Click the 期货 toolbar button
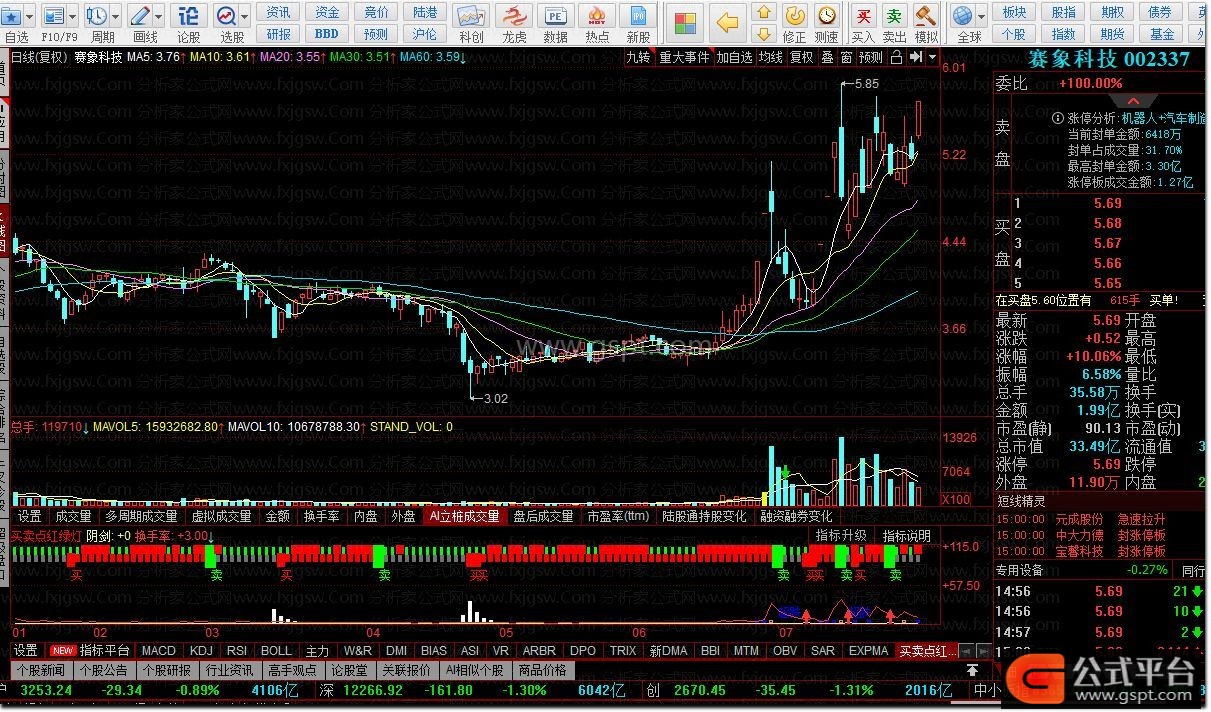The width and height of the screenshot is (1211, 712). point(1112,34)
